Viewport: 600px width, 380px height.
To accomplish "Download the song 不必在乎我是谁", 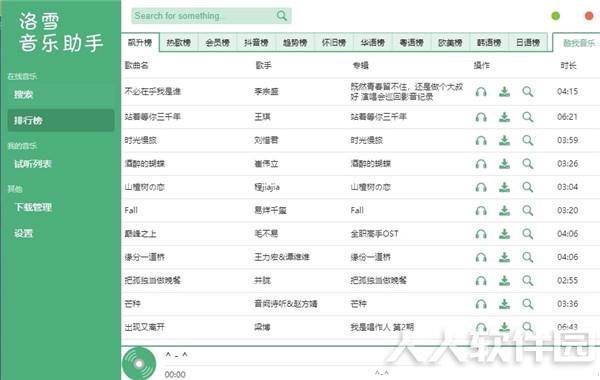I will pyautogui.click(x=504, y=92).
